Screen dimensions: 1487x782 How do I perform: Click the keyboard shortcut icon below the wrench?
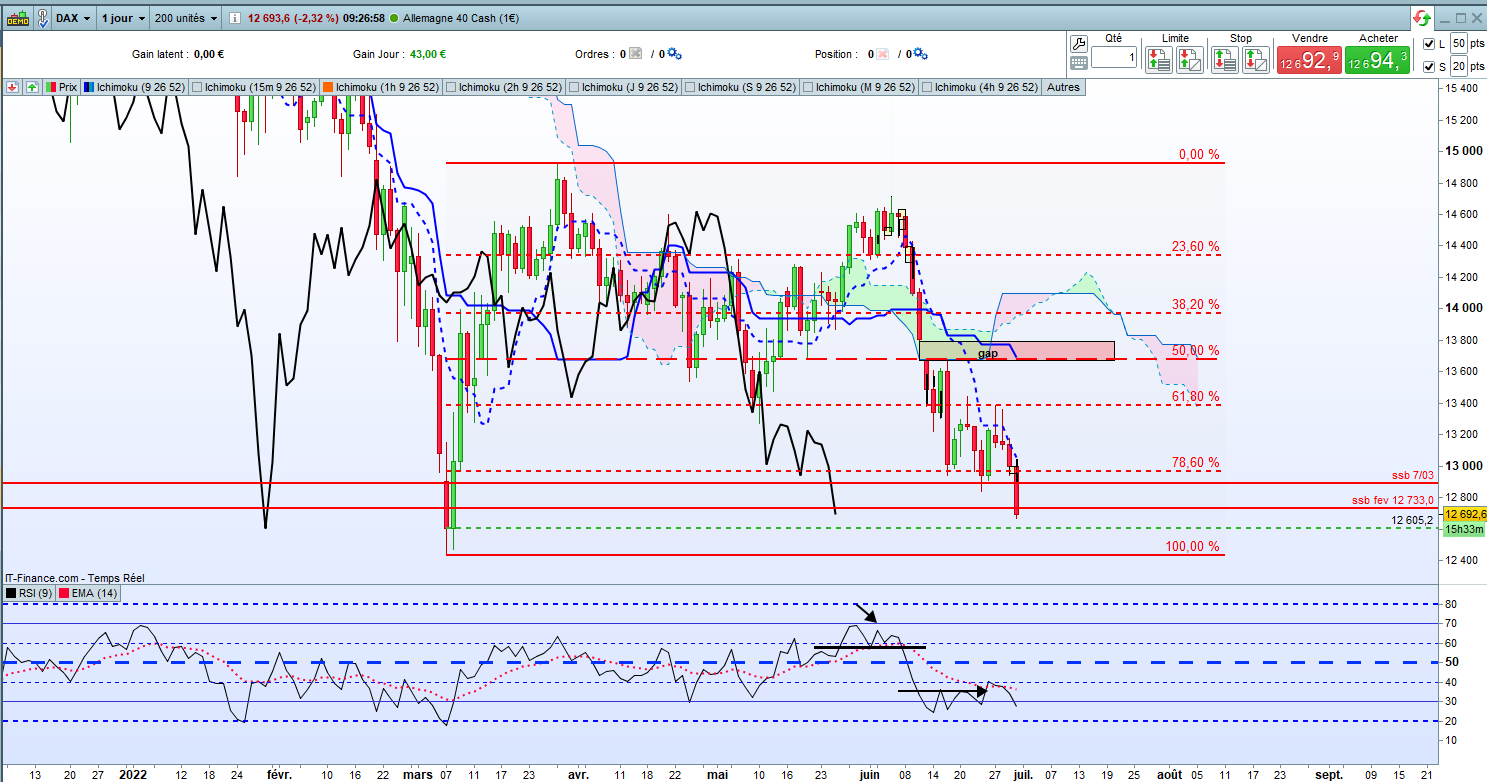[1078, 62]
